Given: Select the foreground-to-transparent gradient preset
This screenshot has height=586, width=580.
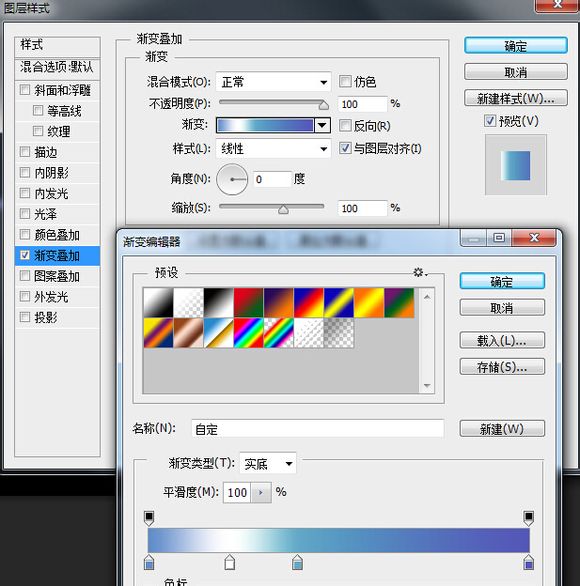Looking at the screenshot, I should (189, 303).
